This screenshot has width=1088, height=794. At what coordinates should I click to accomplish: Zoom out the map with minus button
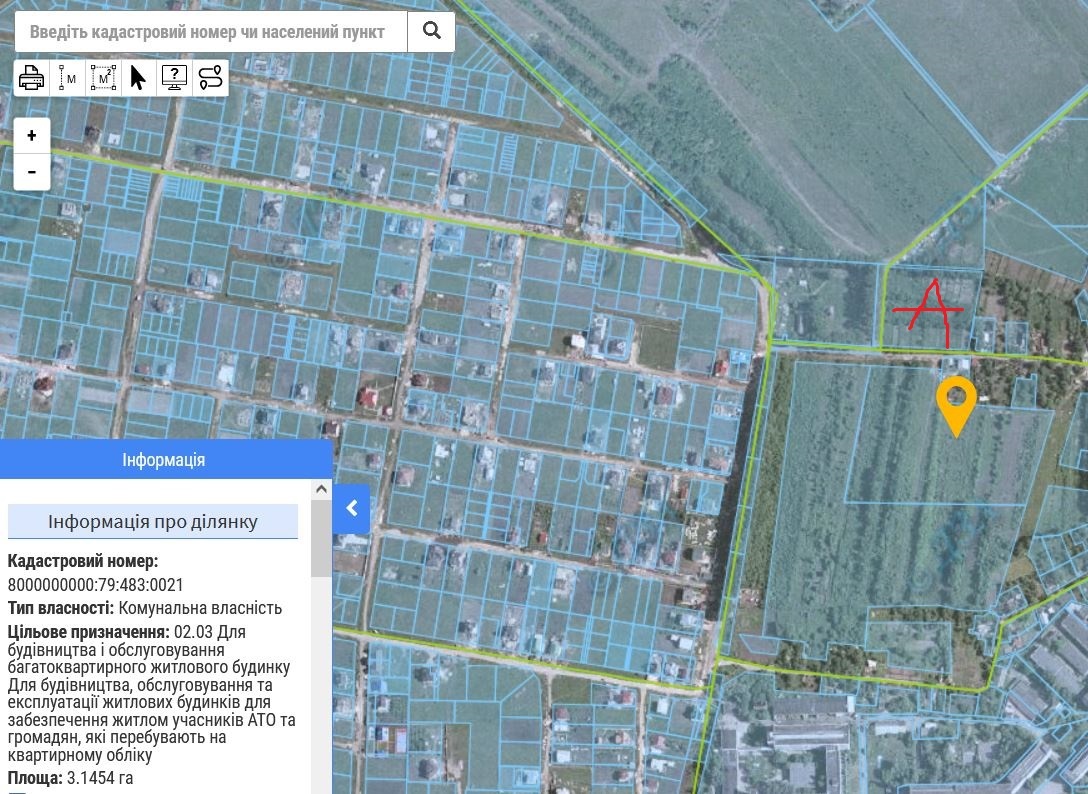click(x=32, y=171)
